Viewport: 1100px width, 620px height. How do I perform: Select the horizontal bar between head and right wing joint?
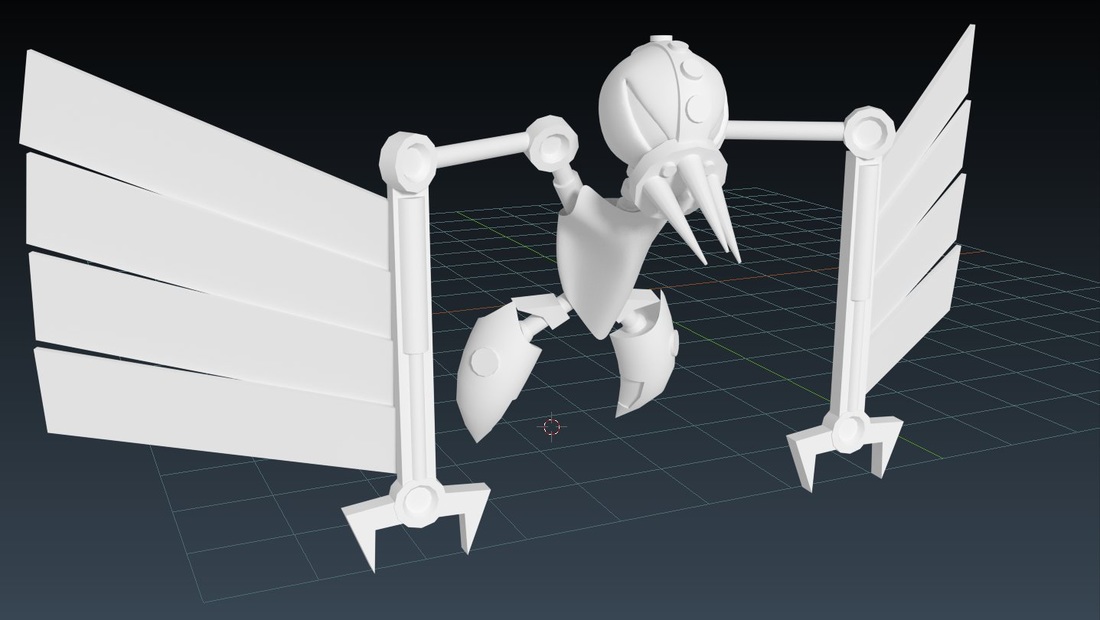pos(786,130)
